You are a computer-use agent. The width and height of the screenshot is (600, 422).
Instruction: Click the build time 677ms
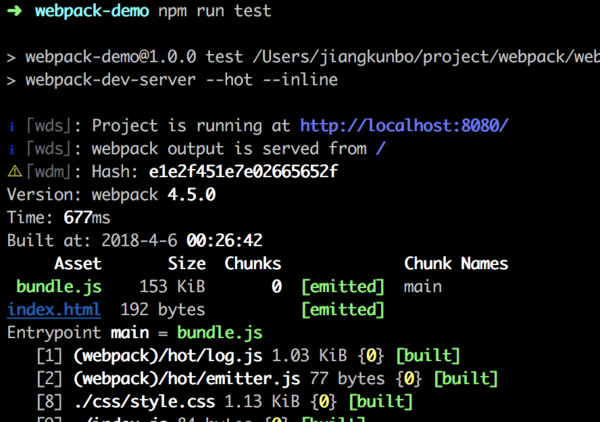[87, 218]
